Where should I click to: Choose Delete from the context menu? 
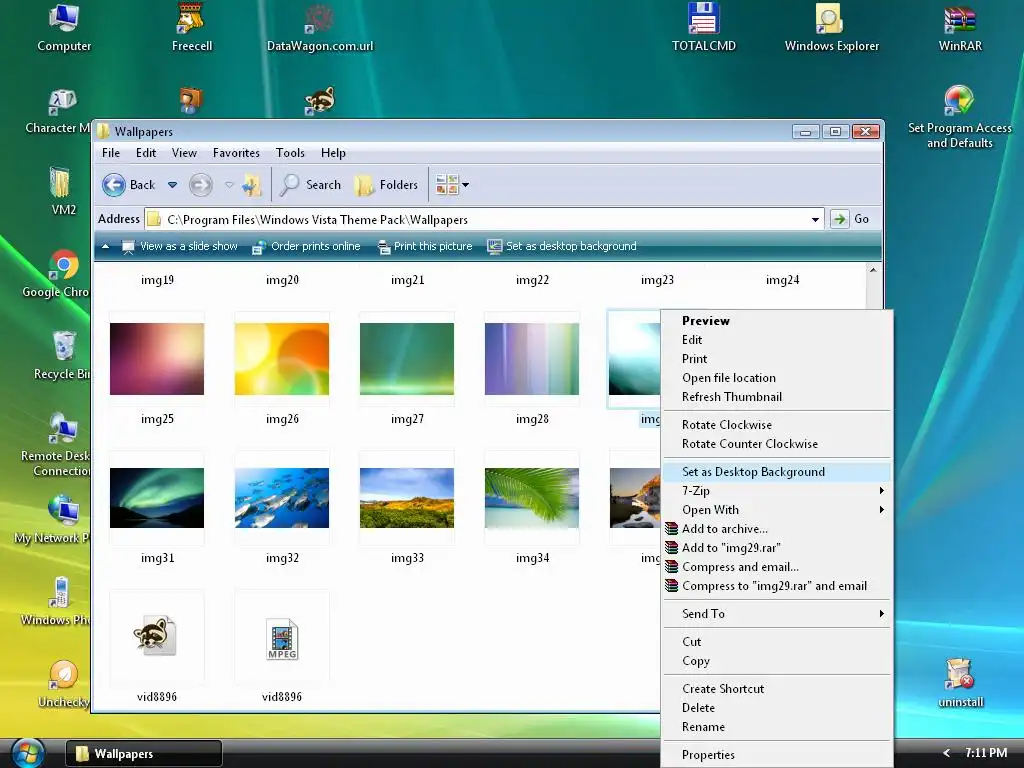click(x=776, y=707)
